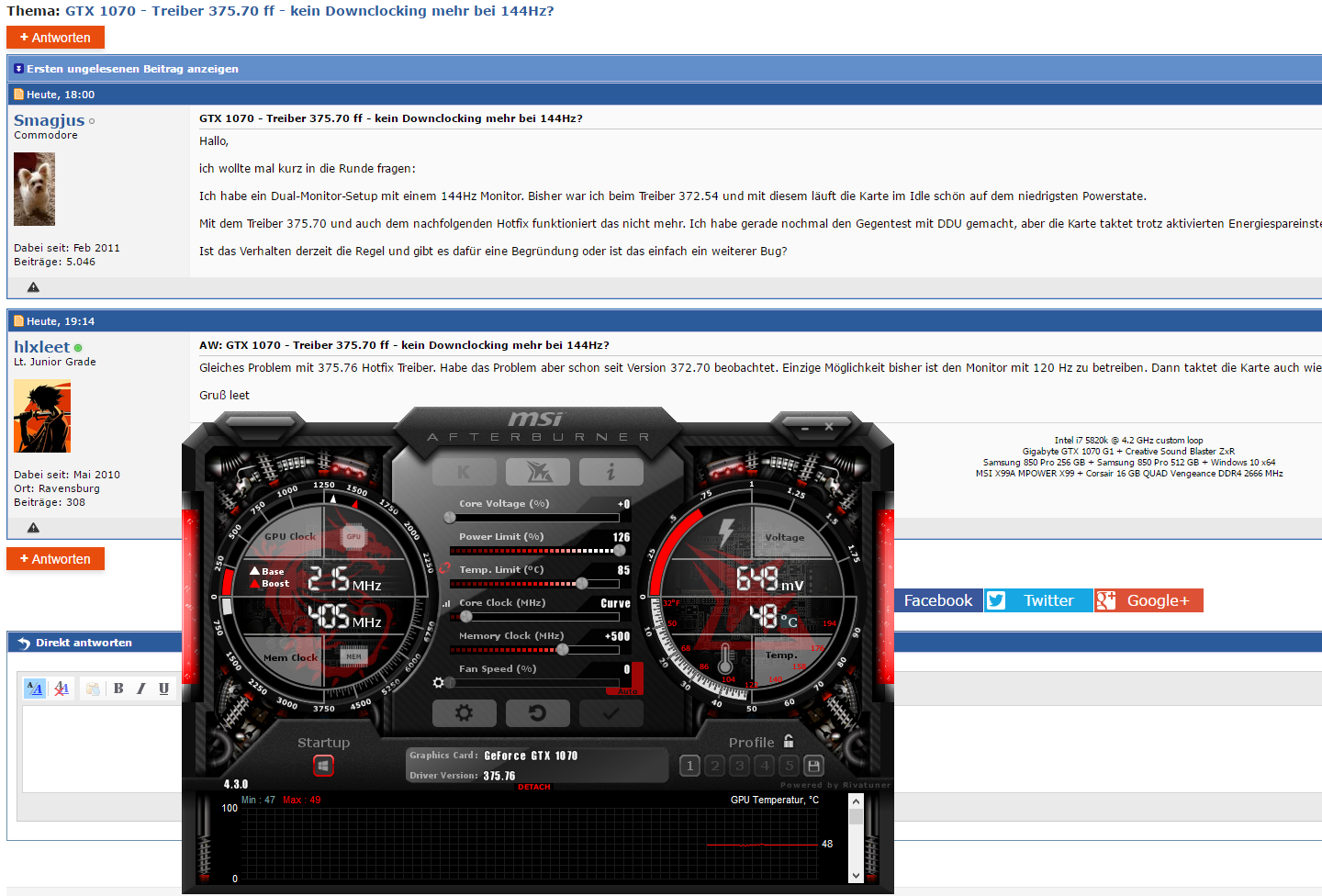
Task: Open Smagjus user profile link
Action: (49, 120)
